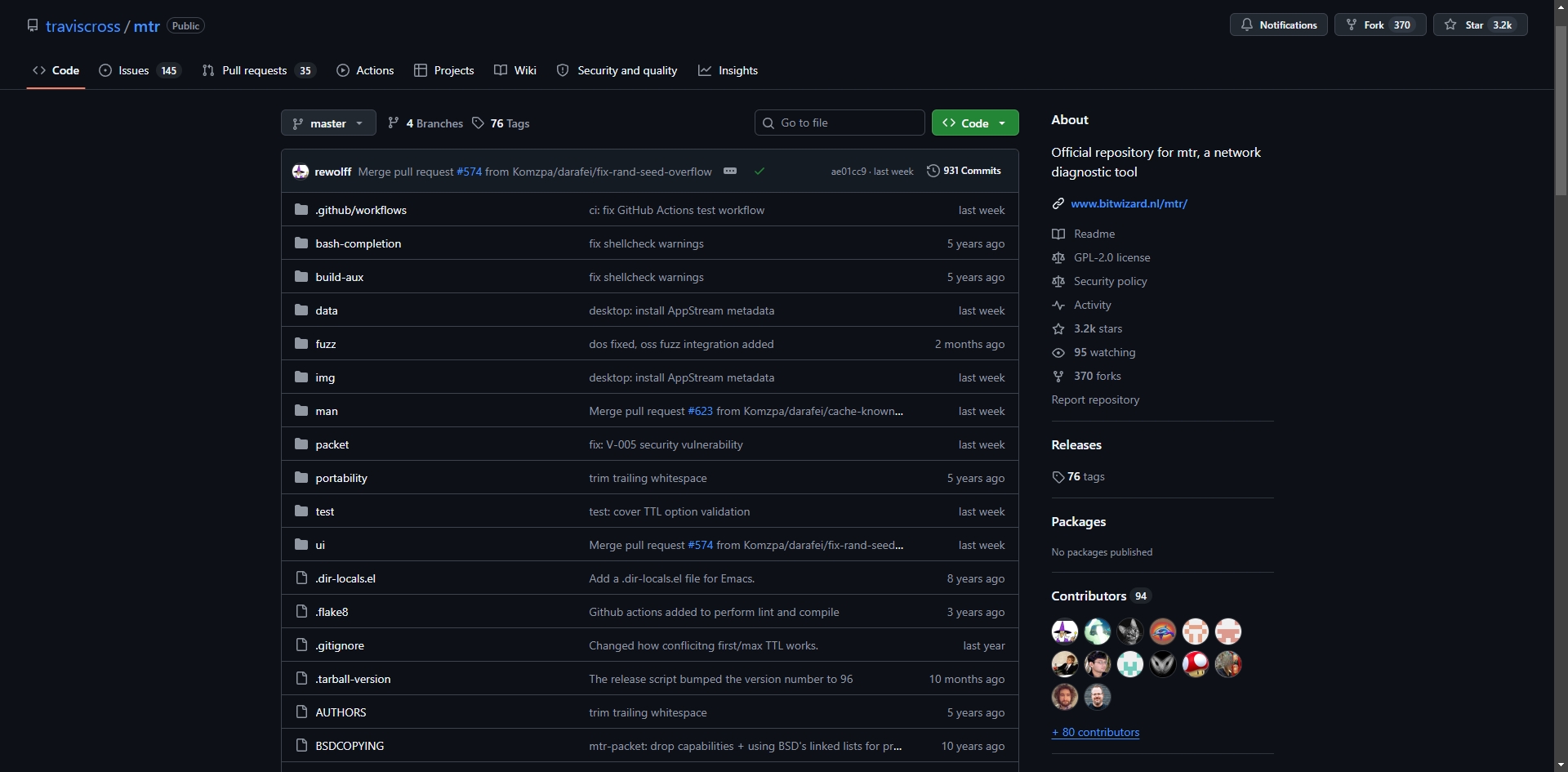This screenshot has width=1568, height=772.
Task: Open the Insights tab
Action: (x=728, y=70)
